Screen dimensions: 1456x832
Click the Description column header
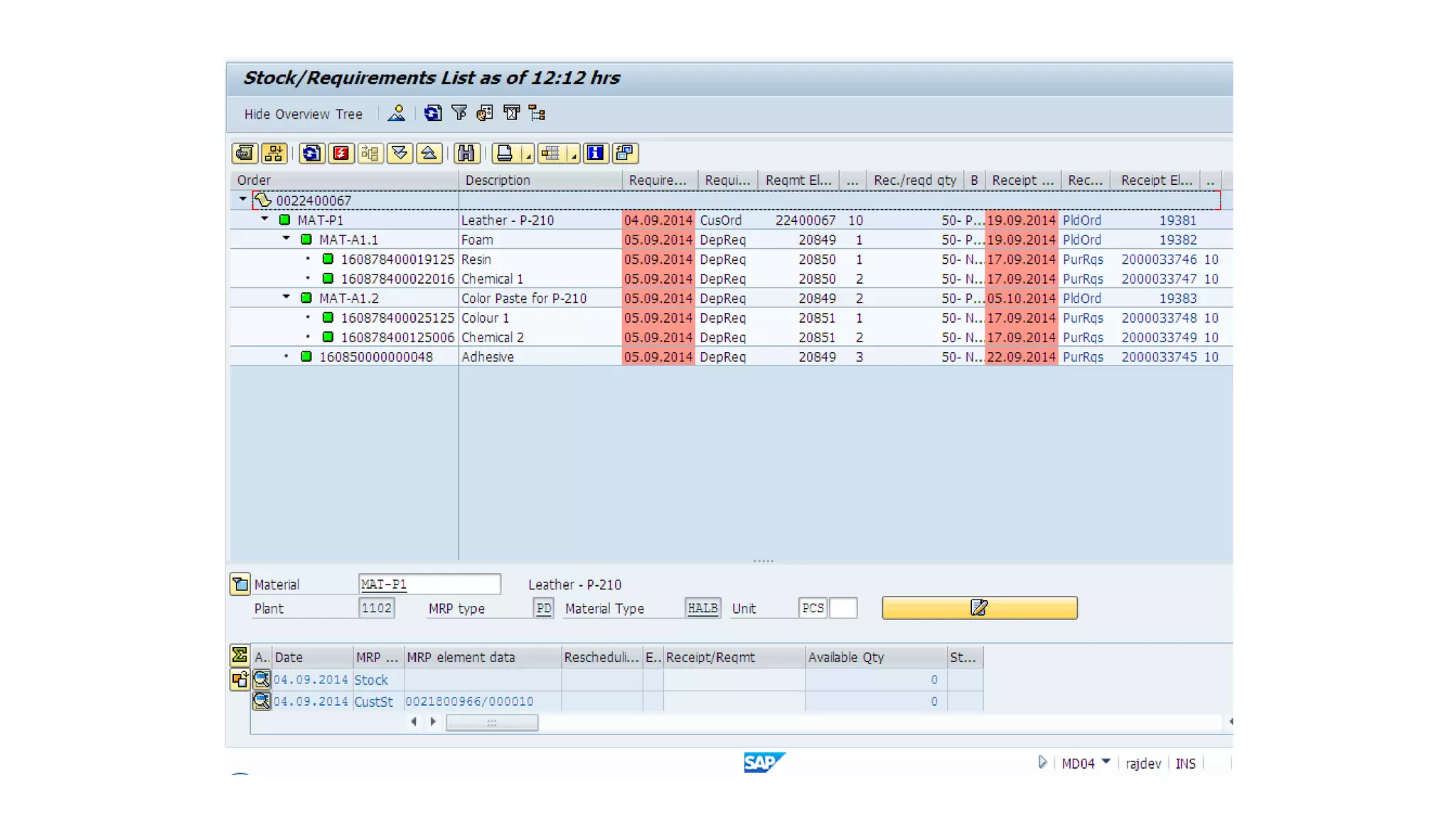tap(540, 180)
